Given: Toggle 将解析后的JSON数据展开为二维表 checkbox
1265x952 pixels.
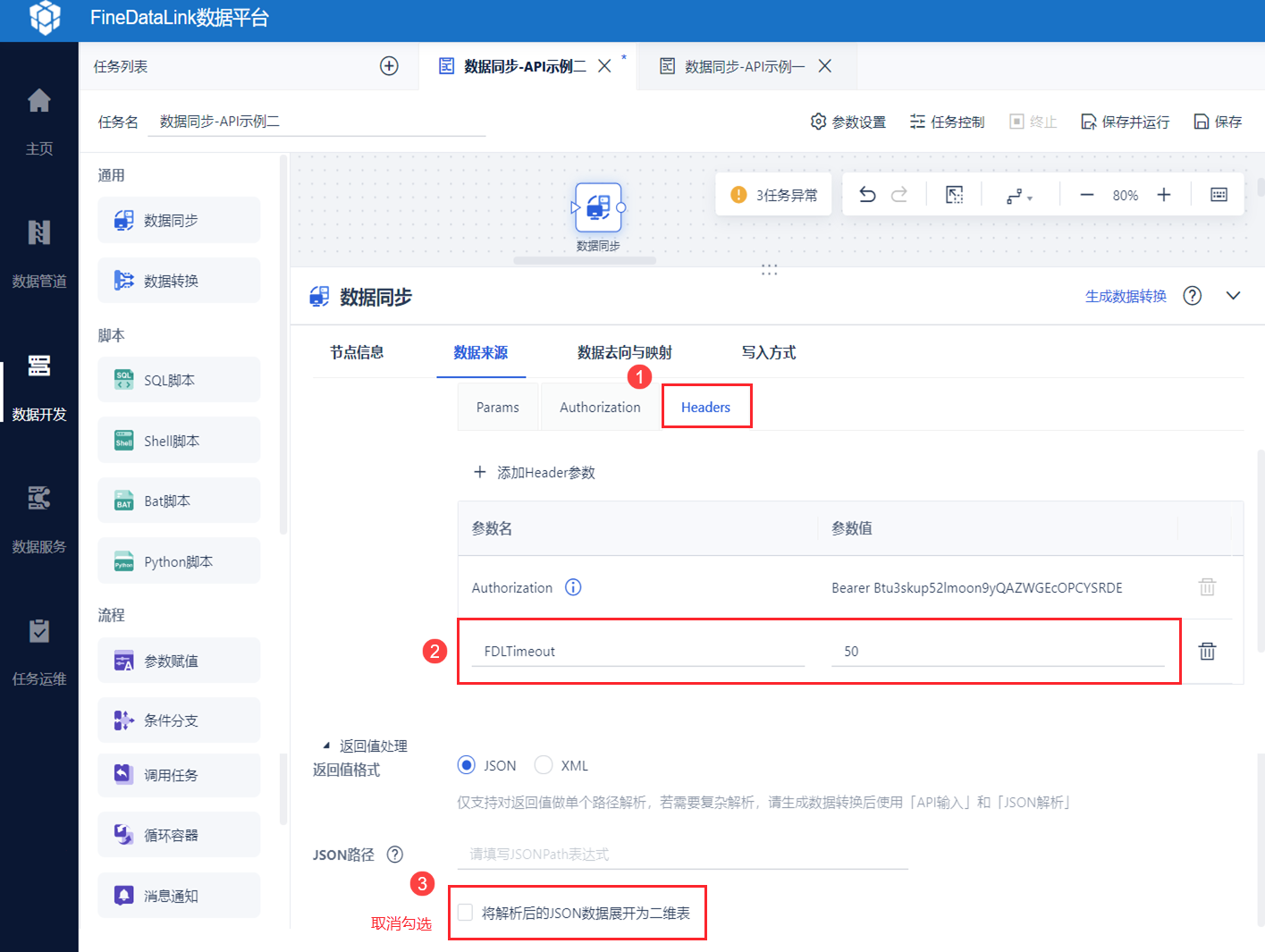Looking at the screenshot, I should tap(465, 913).
